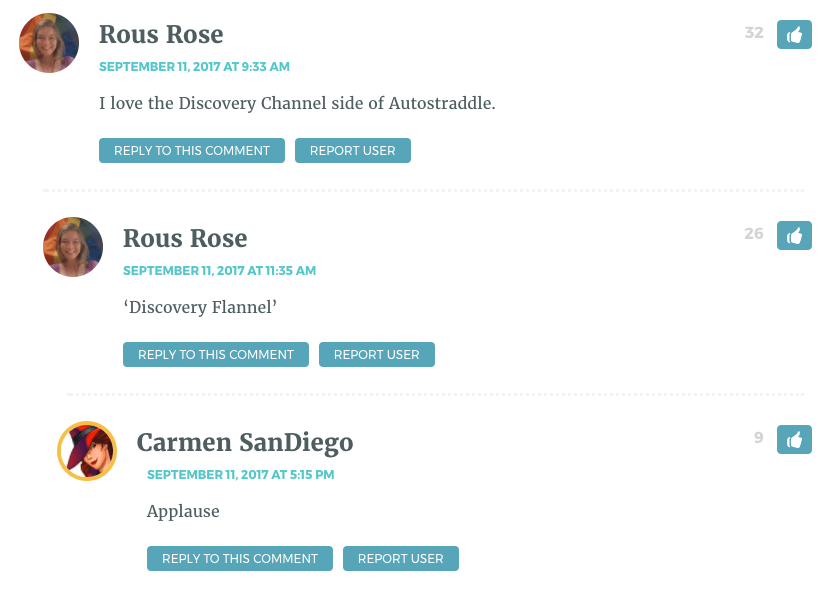
Task: Report user on the top Rous Rose comment
Action: pyautogui.click(x=353, y=151)
